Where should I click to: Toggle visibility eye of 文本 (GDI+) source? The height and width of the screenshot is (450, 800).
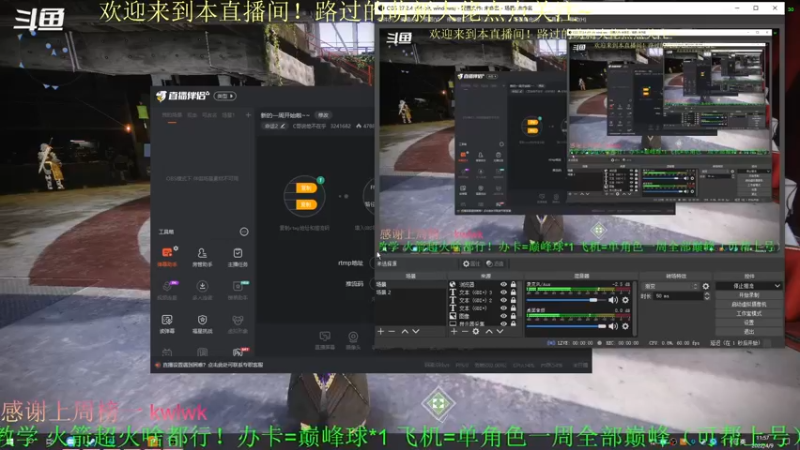(x=504, y=308)
